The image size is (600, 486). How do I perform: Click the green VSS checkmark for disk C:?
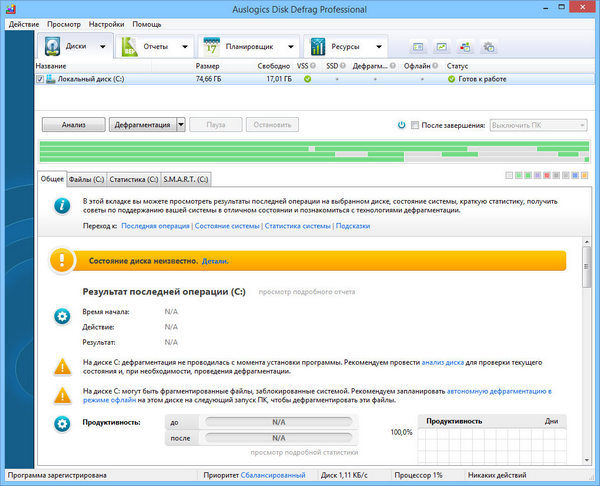click(x=307, y=79)
